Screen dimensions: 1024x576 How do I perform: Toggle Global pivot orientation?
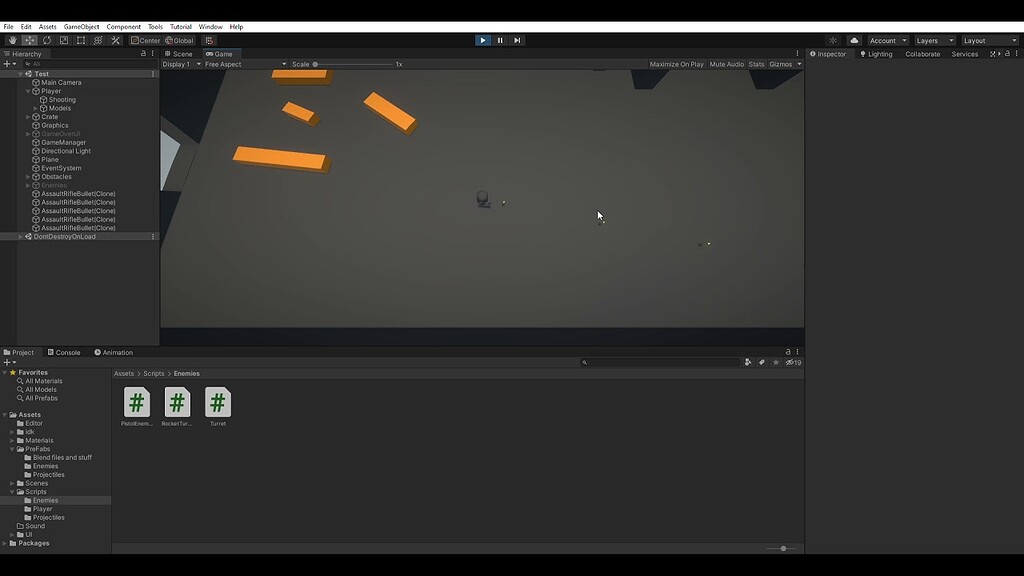[180, 40]
